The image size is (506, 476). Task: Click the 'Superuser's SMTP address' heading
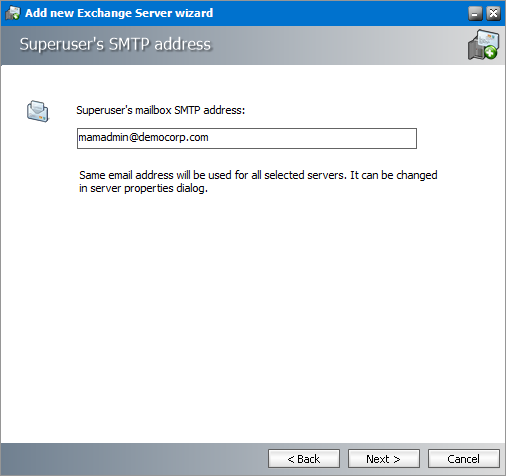coord(115,44)
